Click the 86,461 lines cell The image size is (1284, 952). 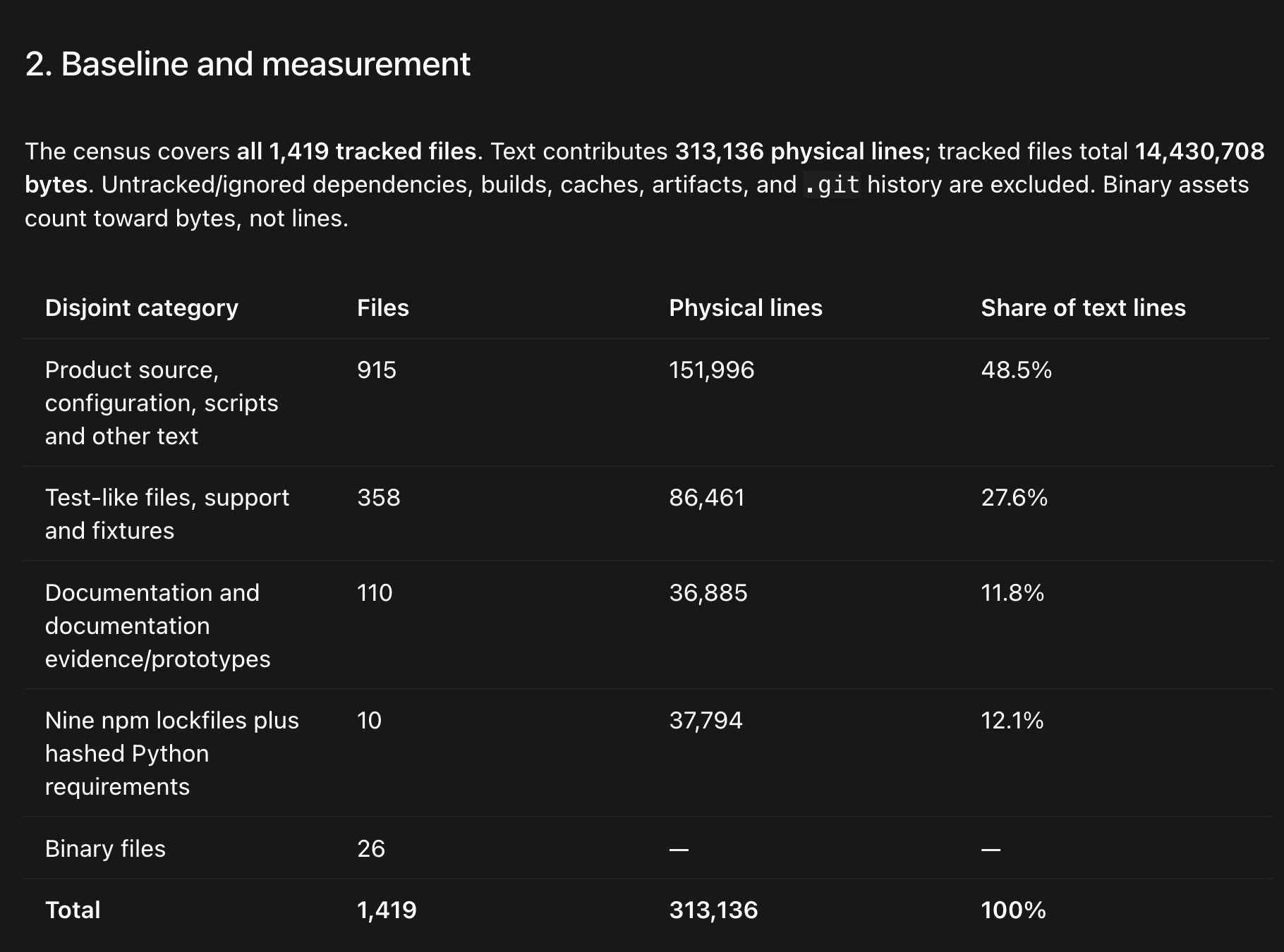pos(707,498)
